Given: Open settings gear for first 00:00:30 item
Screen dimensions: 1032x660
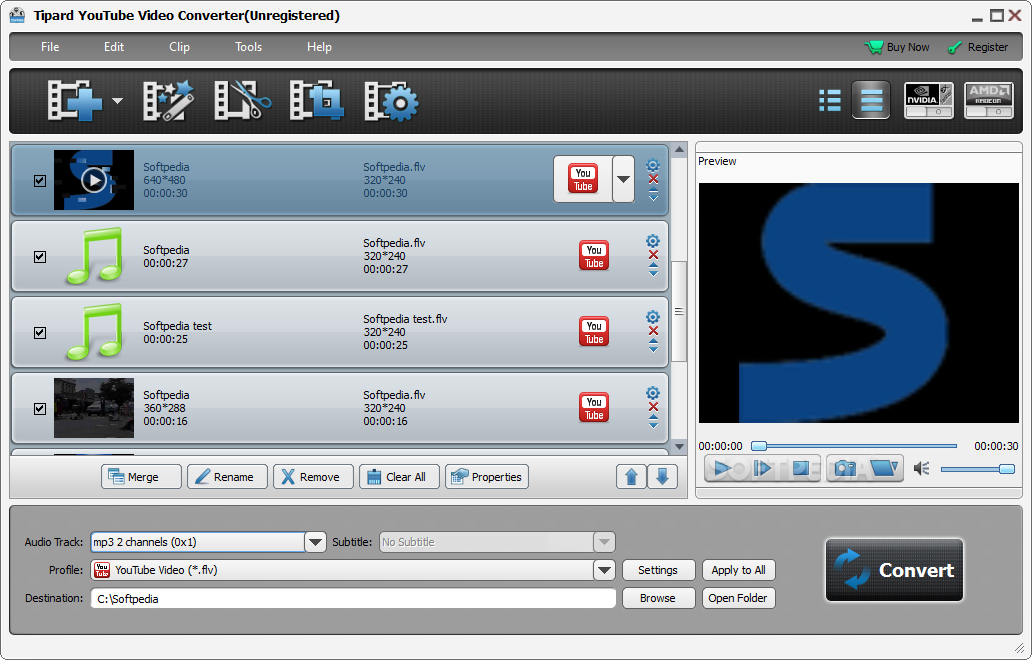Looking at the screenshot, I should pos(653,165).
